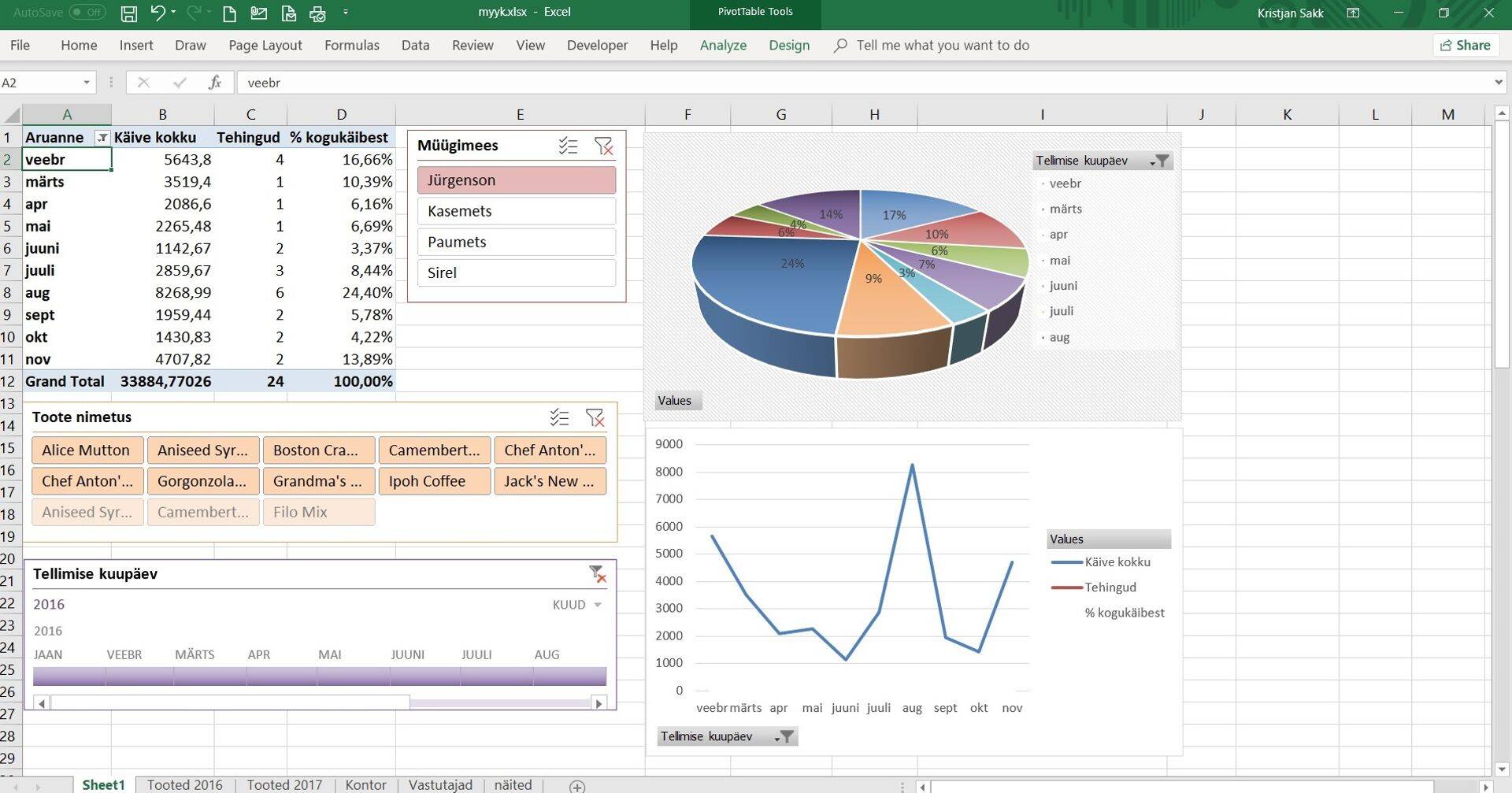Click the print preview printer icon
Viewport: 1512px width, 793px height.
317,13
